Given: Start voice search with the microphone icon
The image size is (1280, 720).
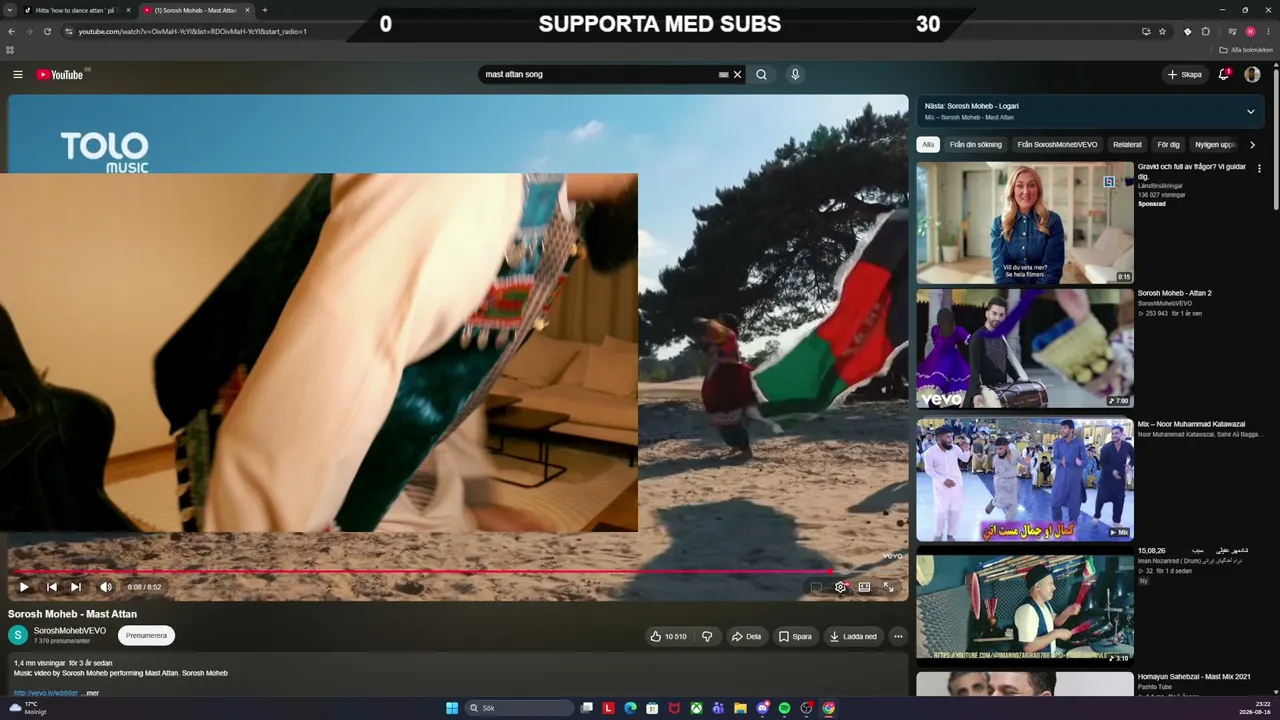Looking at the screenshot, I should (x=795, y=74).
